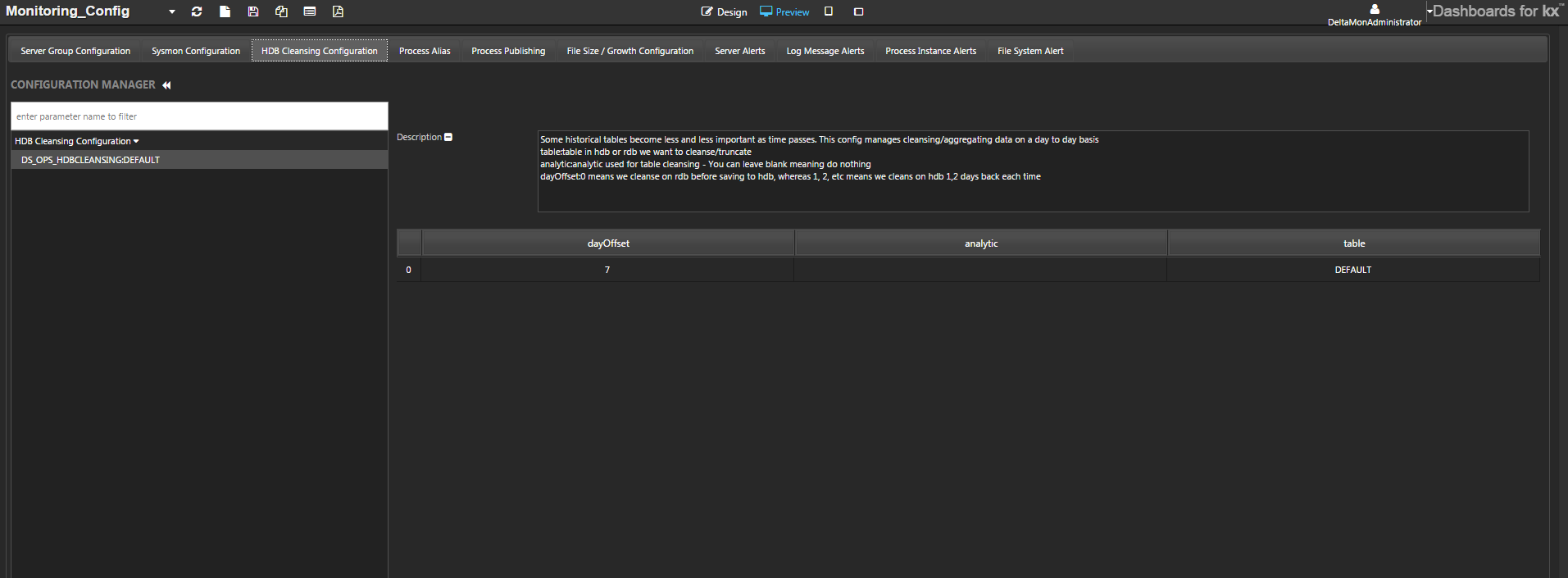Go to Process Alias tab
The image size is (1568, 578).
(425, 51)
